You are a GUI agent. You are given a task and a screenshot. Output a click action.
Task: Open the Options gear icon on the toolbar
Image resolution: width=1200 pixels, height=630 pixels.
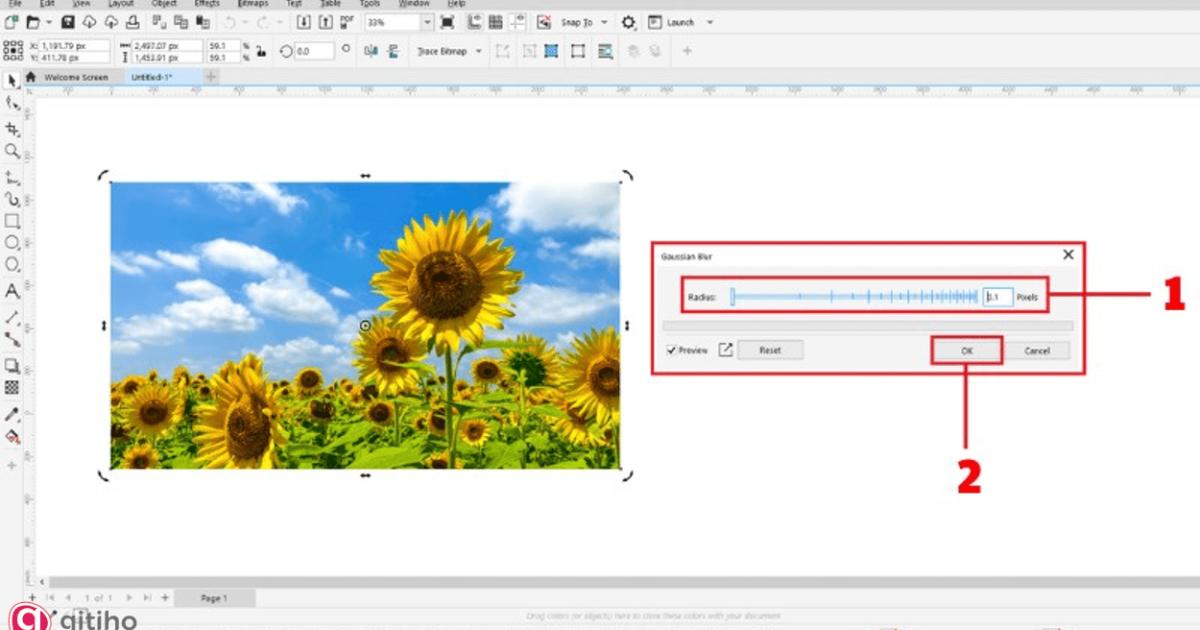[628, 21]
